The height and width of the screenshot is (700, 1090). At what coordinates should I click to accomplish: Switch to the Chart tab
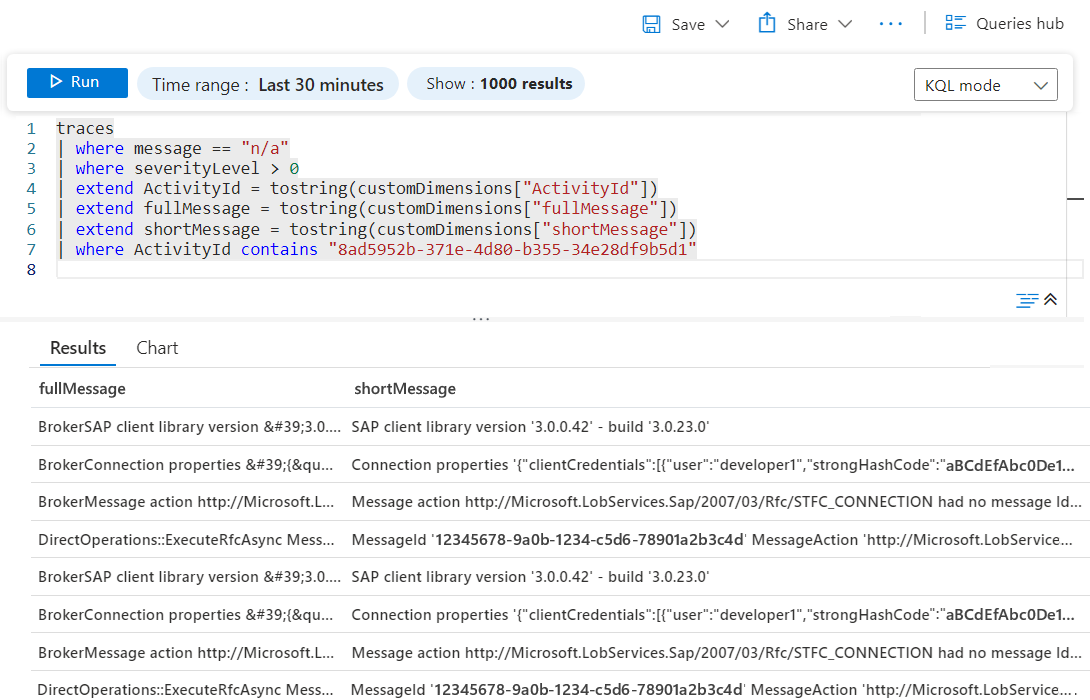(156, 348)
